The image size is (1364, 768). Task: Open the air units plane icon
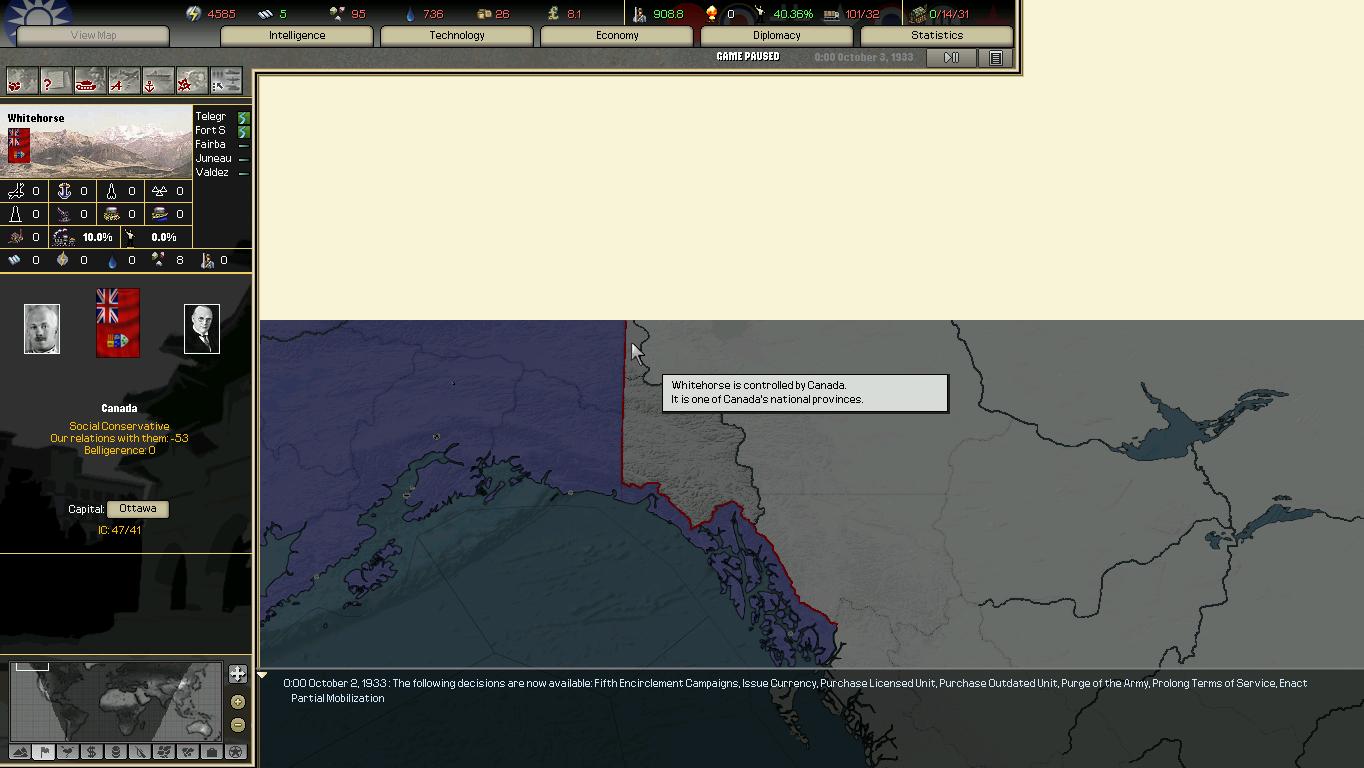pyautogui.click(x=123, y=82)
